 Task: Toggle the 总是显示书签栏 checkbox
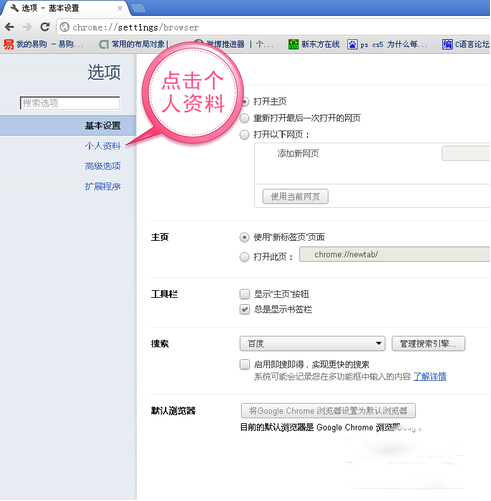[245, 309]
